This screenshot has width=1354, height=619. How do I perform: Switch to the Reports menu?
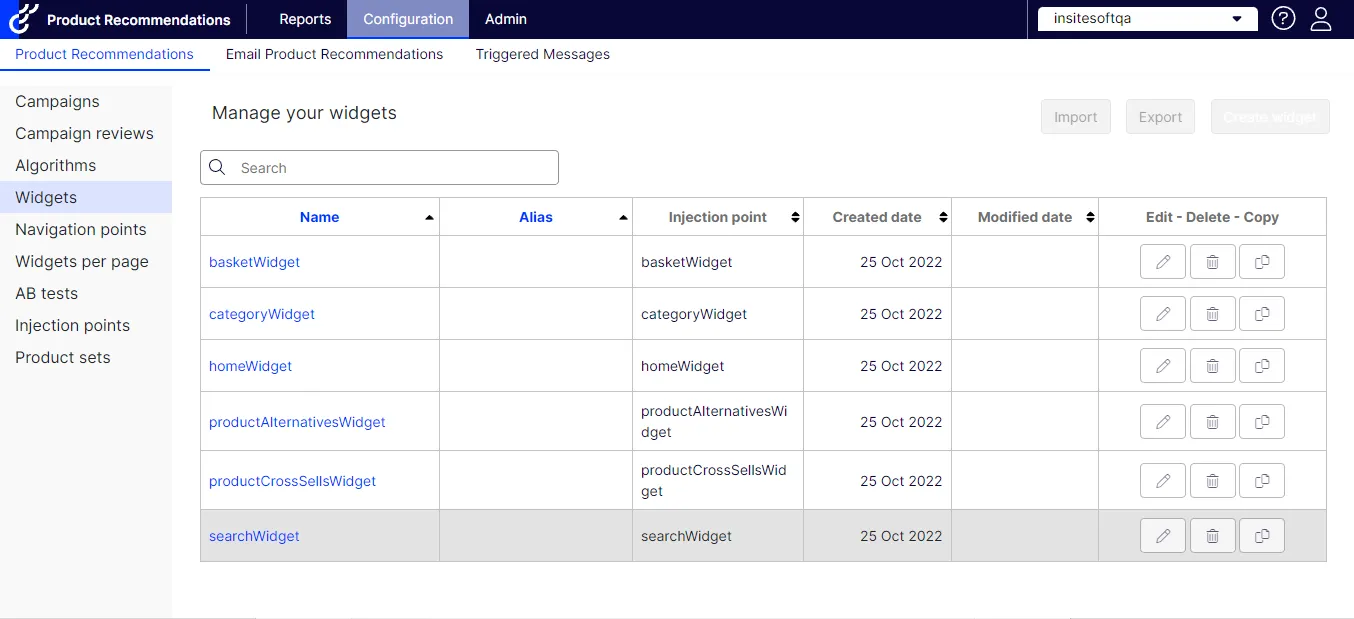coord(305,19)
